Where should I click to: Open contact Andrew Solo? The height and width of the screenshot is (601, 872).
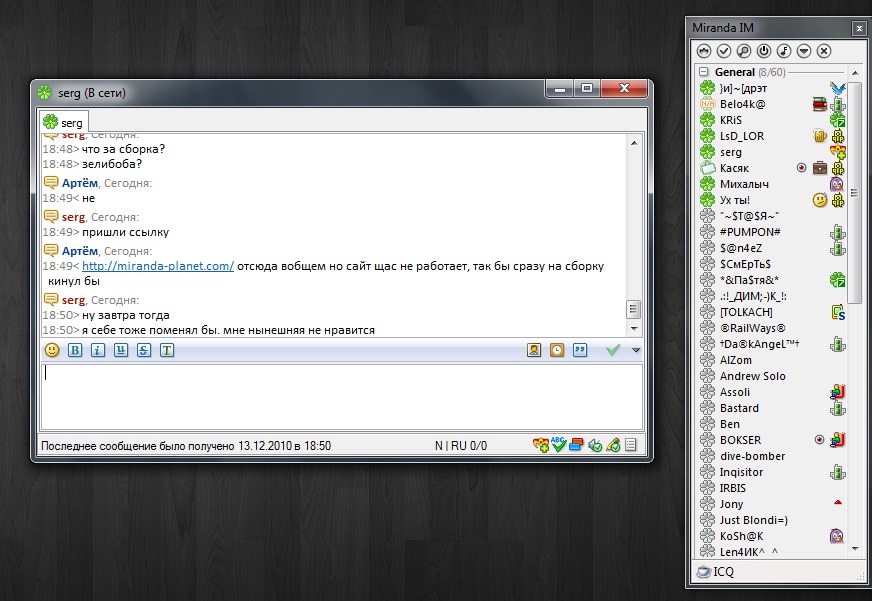pyautogui.click(x=752, y=376)
